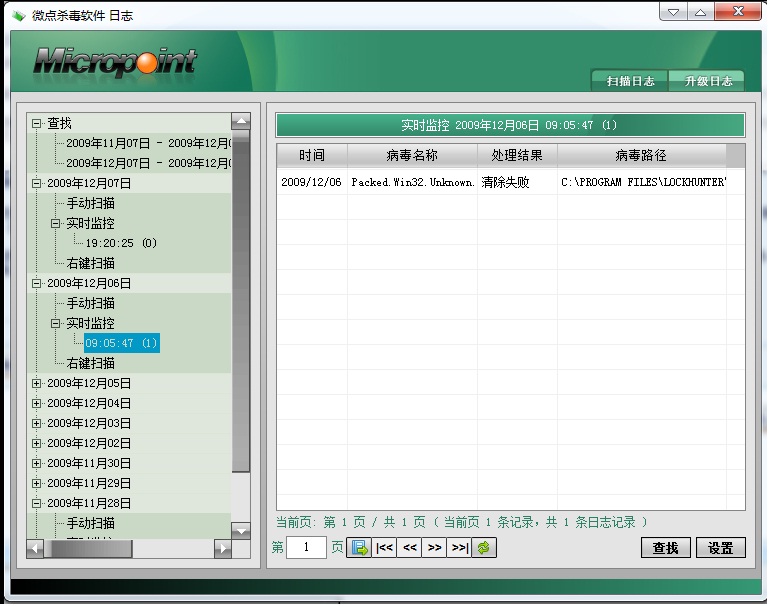Click the 查找 button
Screen dimensions: 771x606
point(666,547)
